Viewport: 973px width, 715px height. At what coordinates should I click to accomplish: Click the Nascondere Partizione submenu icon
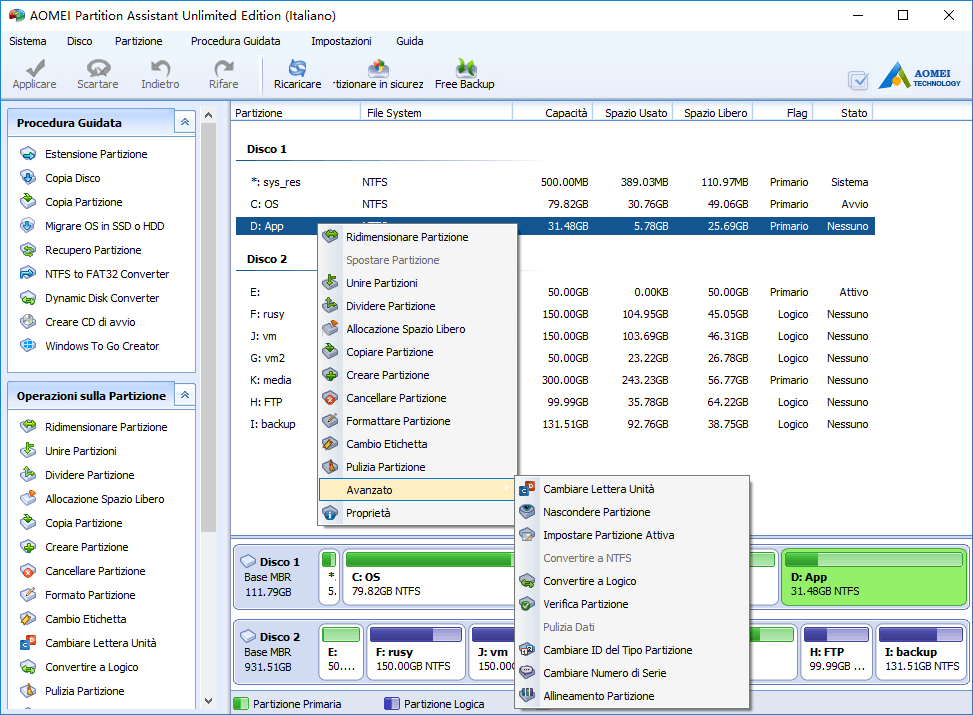pyautogui.click(x=527, y=511)
